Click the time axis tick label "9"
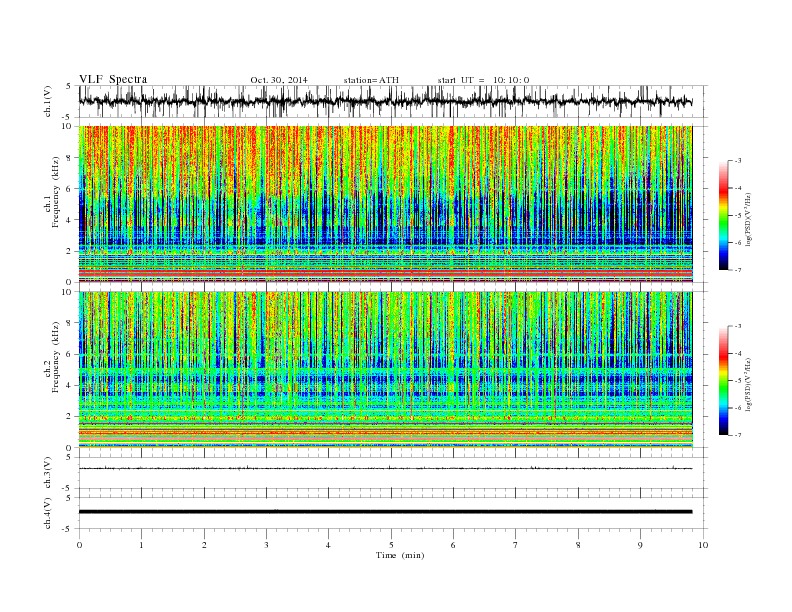792x612 pixels. (x=640, y=545)
